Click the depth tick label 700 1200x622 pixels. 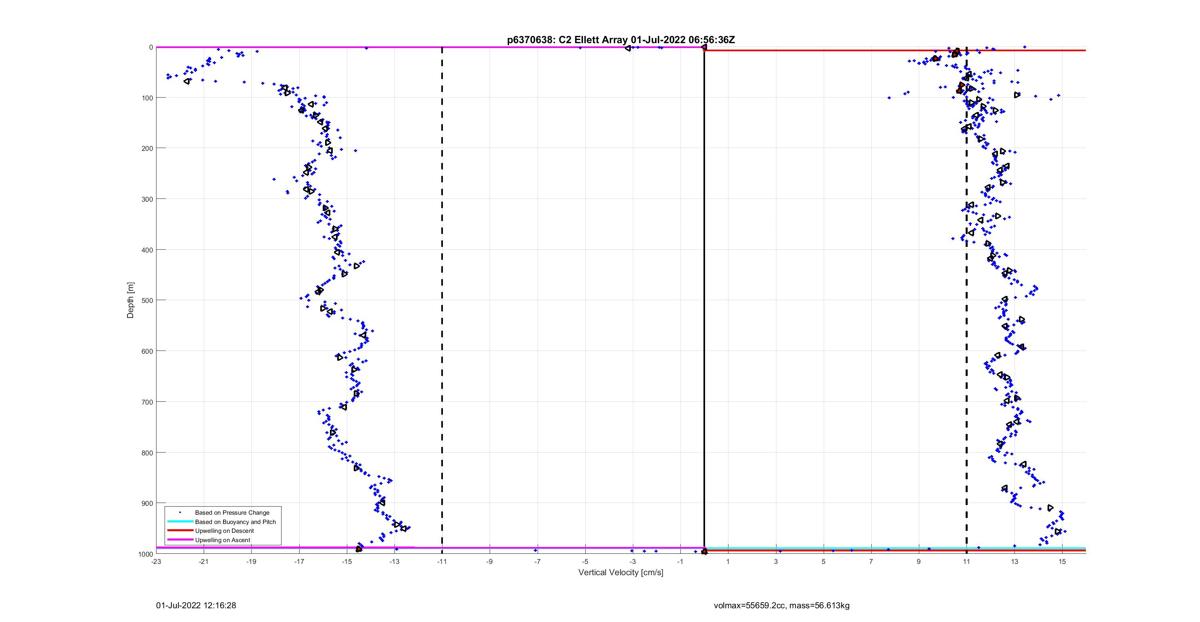coord(147,401)
